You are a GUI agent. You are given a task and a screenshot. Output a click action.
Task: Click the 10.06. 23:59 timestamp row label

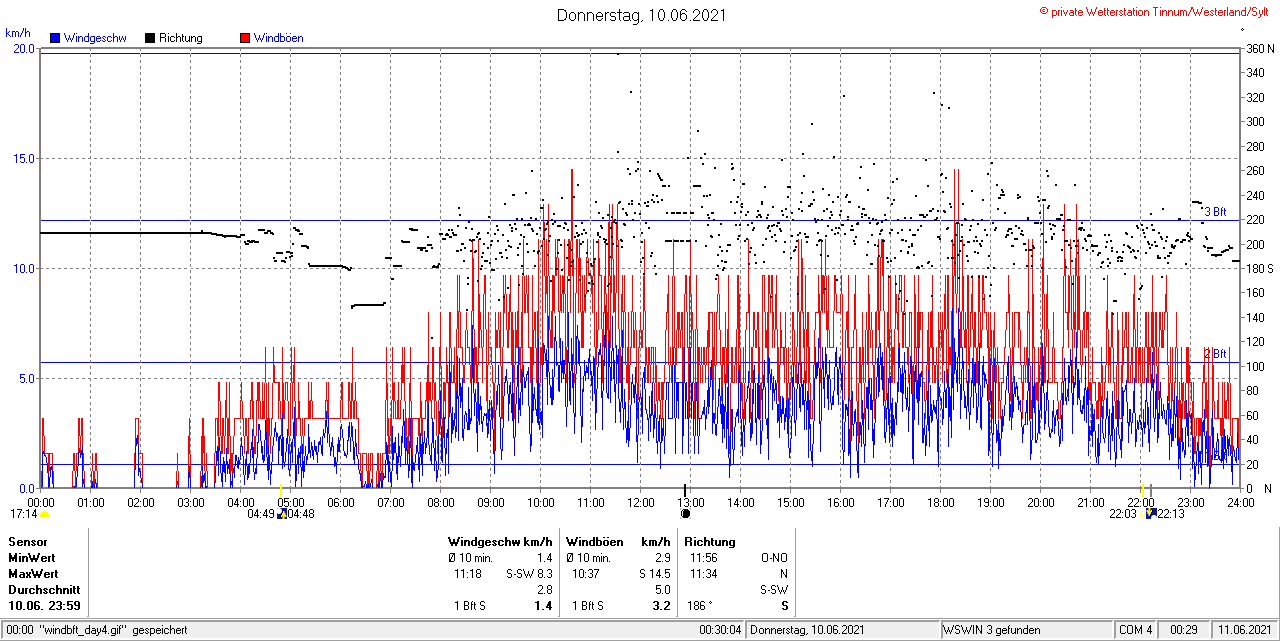coord(45,606)
